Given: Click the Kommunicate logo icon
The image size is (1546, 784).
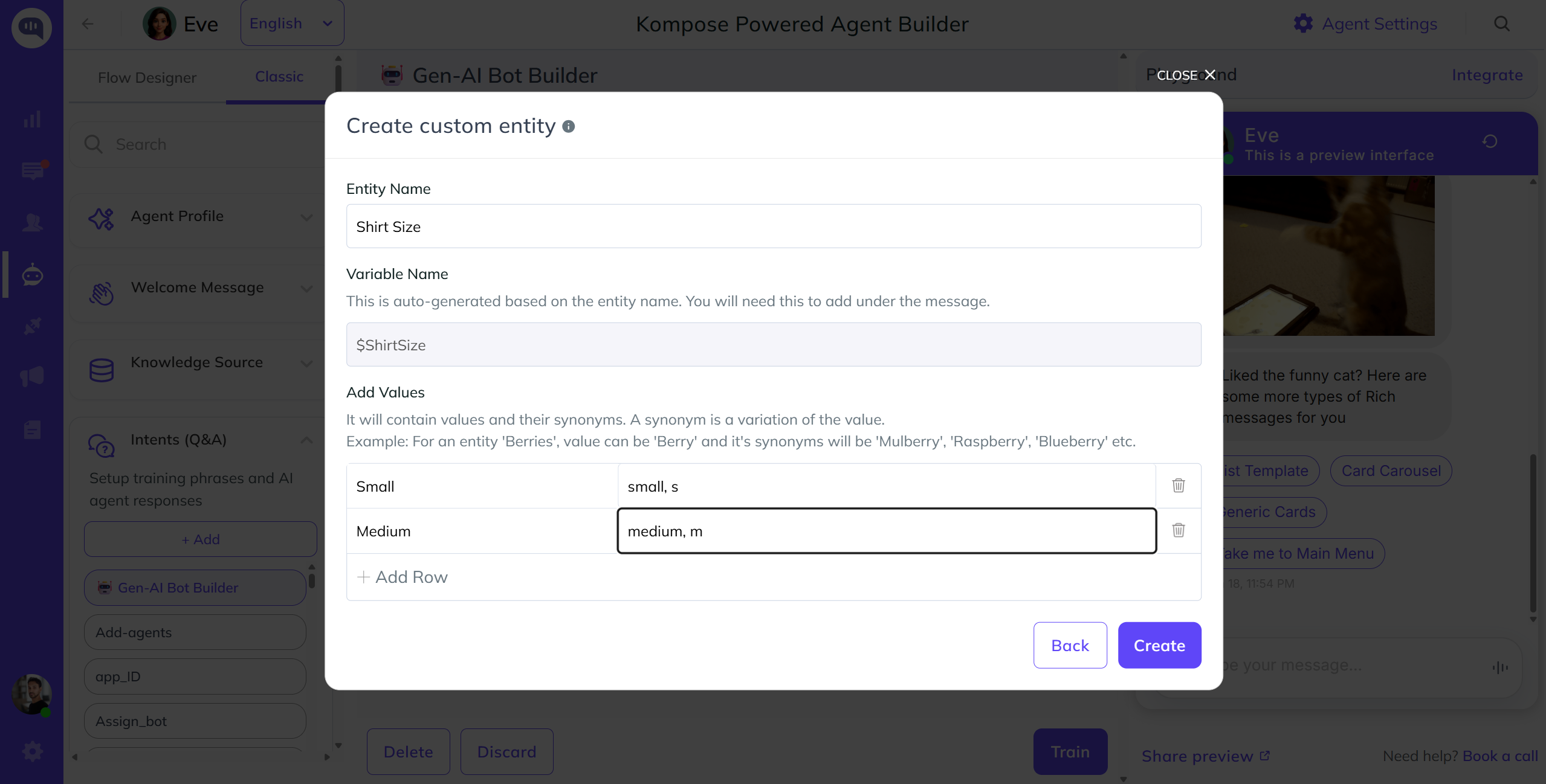Looking at the screenshot, I should (31, 27).
